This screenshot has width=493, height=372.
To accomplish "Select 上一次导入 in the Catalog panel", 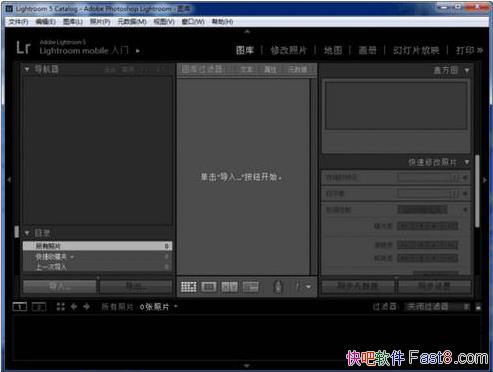I will coord(97,267).
